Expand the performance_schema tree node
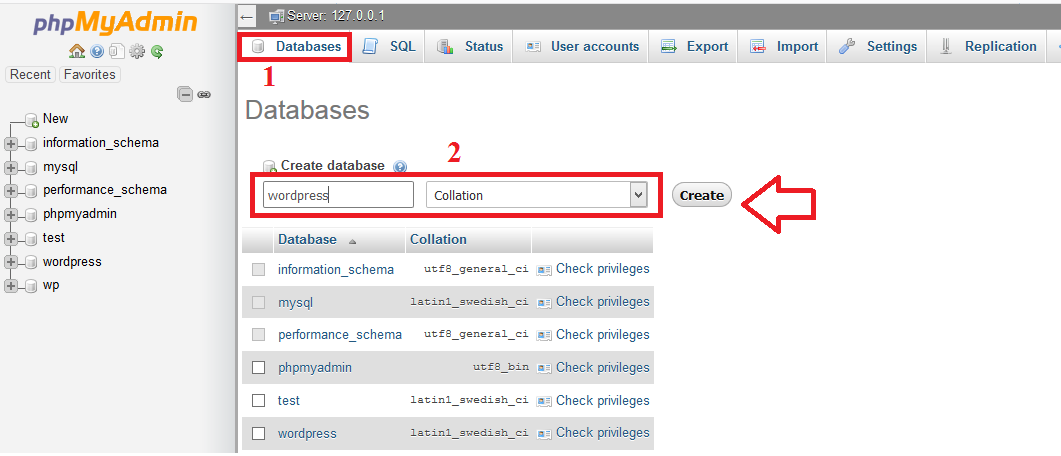Viewport: 1061px width, 456px height. click(11, 191)
